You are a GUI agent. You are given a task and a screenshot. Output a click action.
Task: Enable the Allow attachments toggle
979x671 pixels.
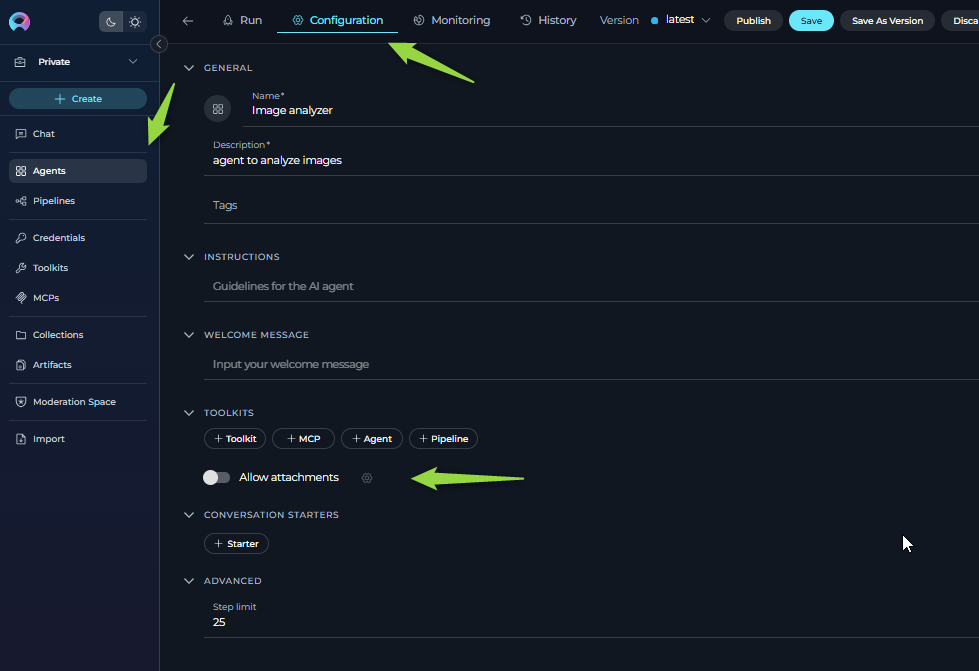click(x=216, y=478)
